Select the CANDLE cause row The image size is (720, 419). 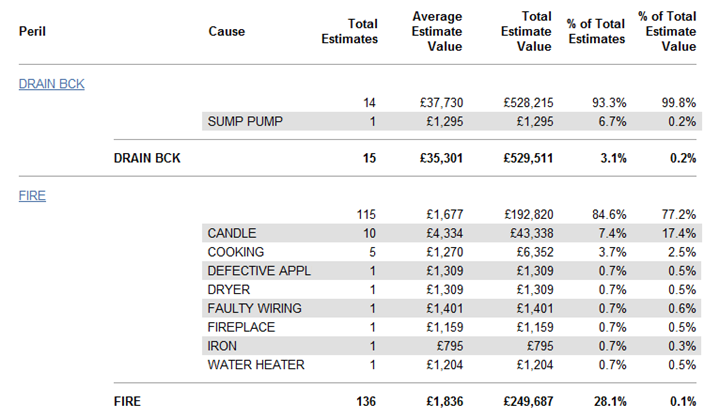(232, 233)
